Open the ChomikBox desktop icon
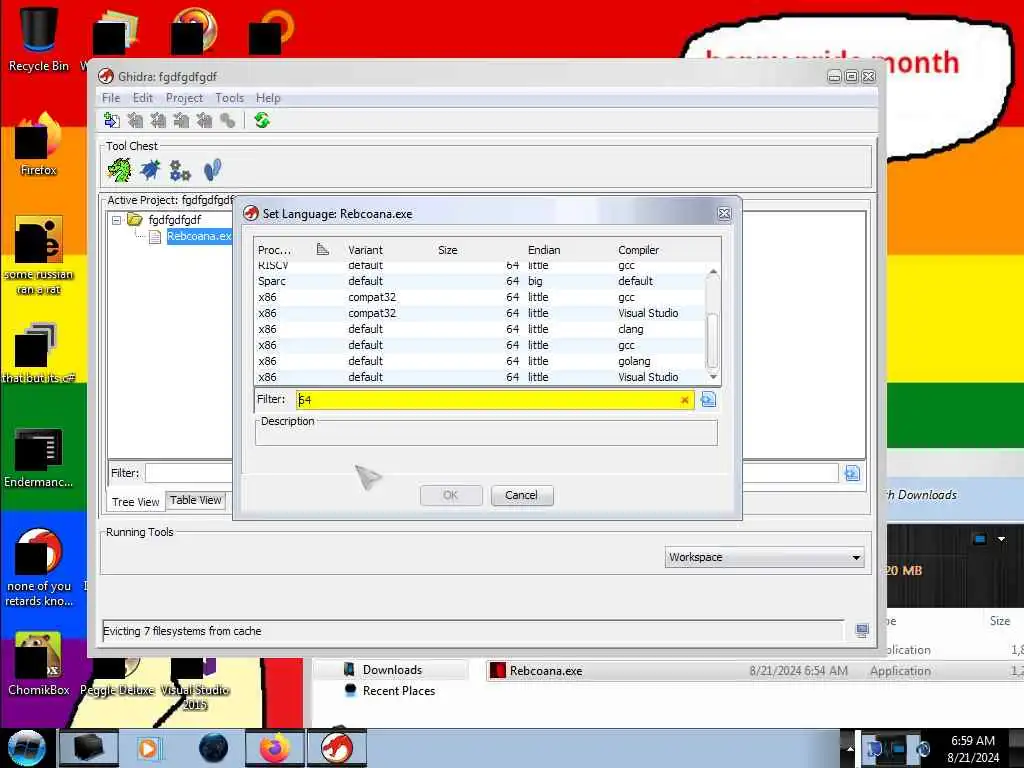Viewport: 1024px width, 768px height. [38, 664]
